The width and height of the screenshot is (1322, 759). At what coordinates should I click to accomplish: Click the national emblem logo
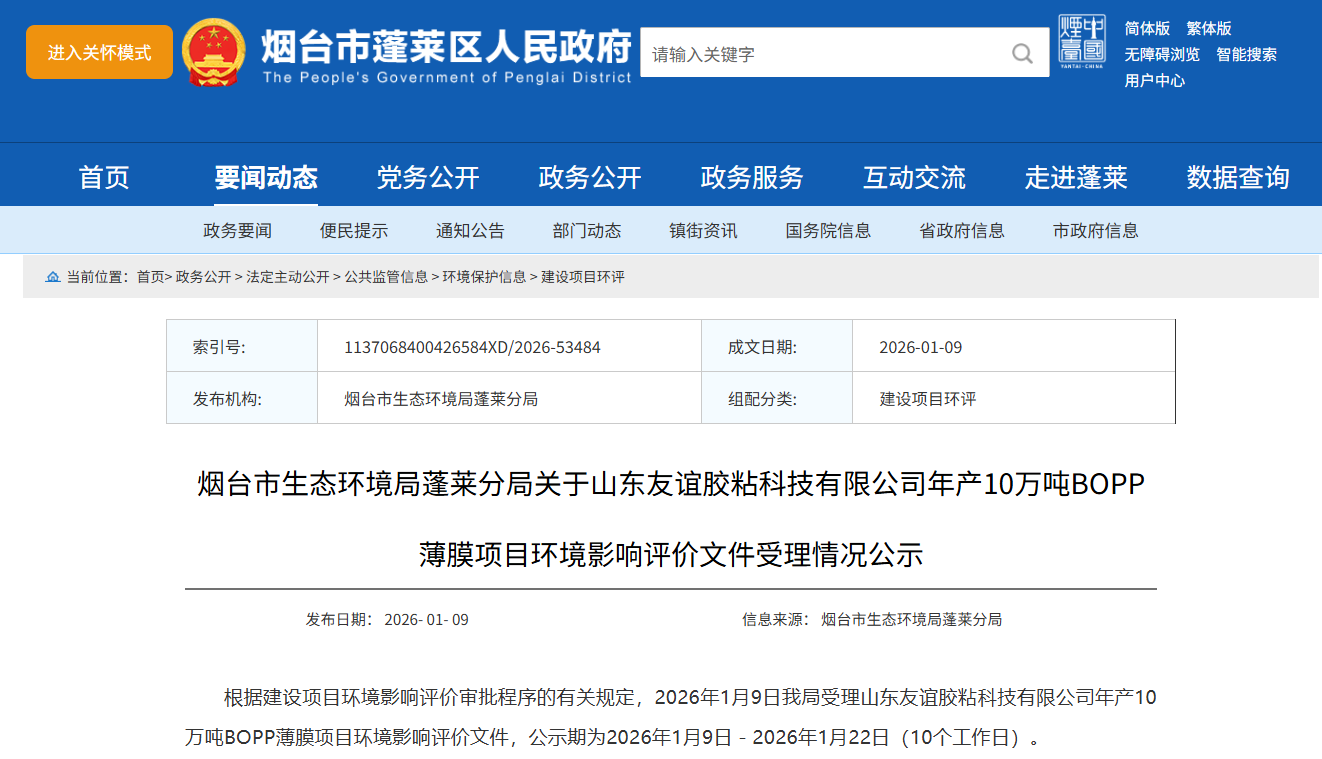(x=213, y=52)
